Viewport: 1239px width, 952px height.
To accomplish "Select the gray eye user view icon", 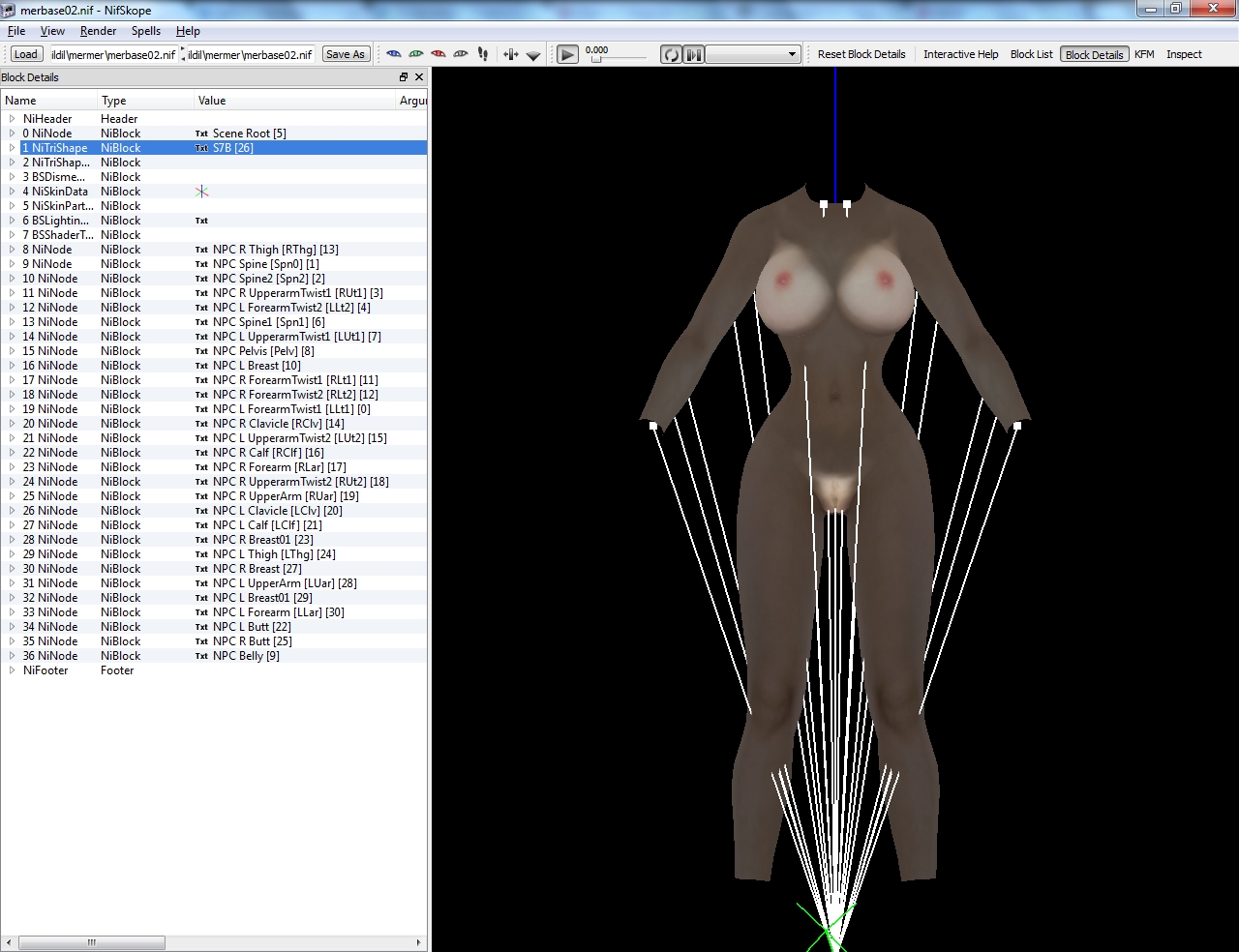I will (x=460, y=54).
